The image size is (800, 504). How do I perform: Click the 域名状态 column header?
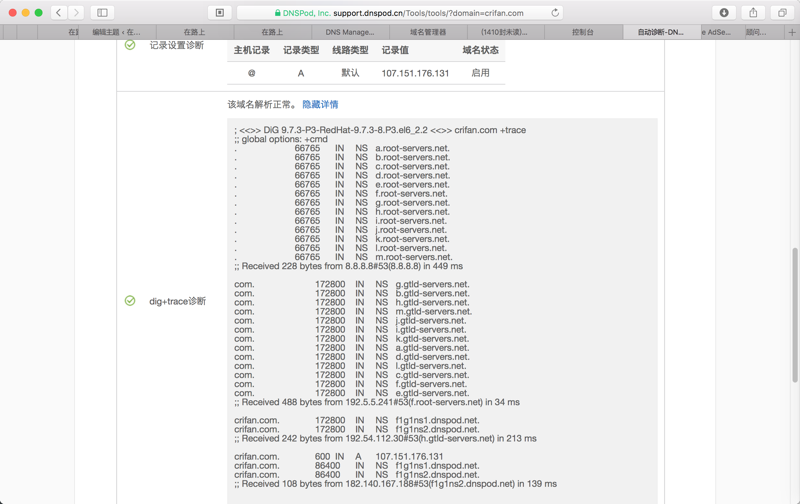tap(480, 50)
